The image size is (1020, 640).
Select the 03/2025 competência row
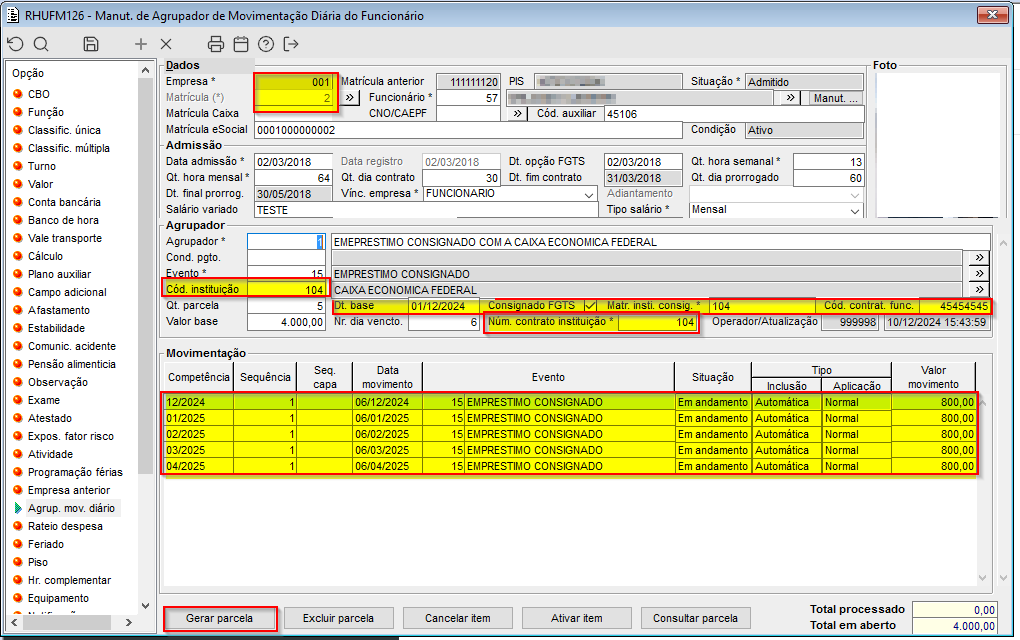tap(570, 450)
